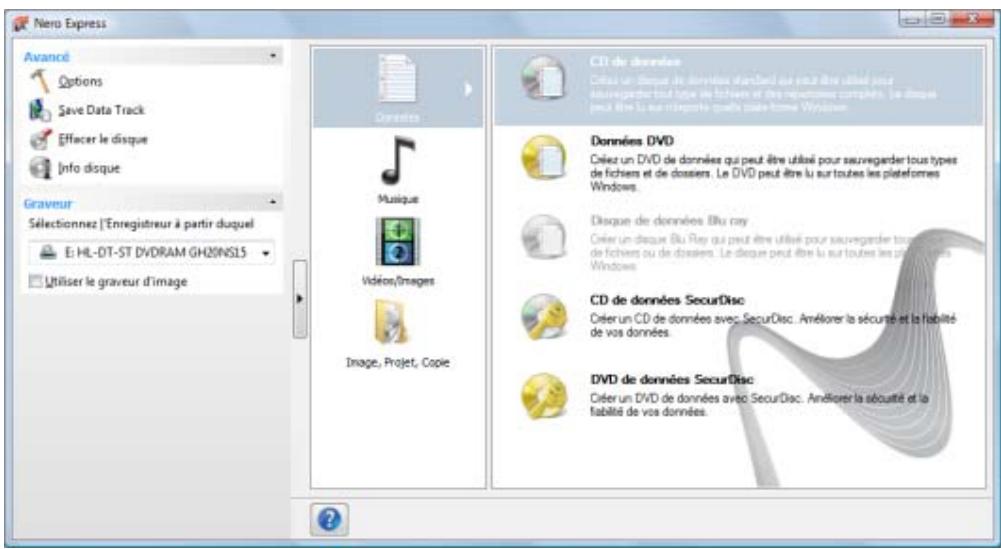Screen dimensions: 1001x549
Task: Click the CD de données disc icon
Action: (x=544, y=78)
